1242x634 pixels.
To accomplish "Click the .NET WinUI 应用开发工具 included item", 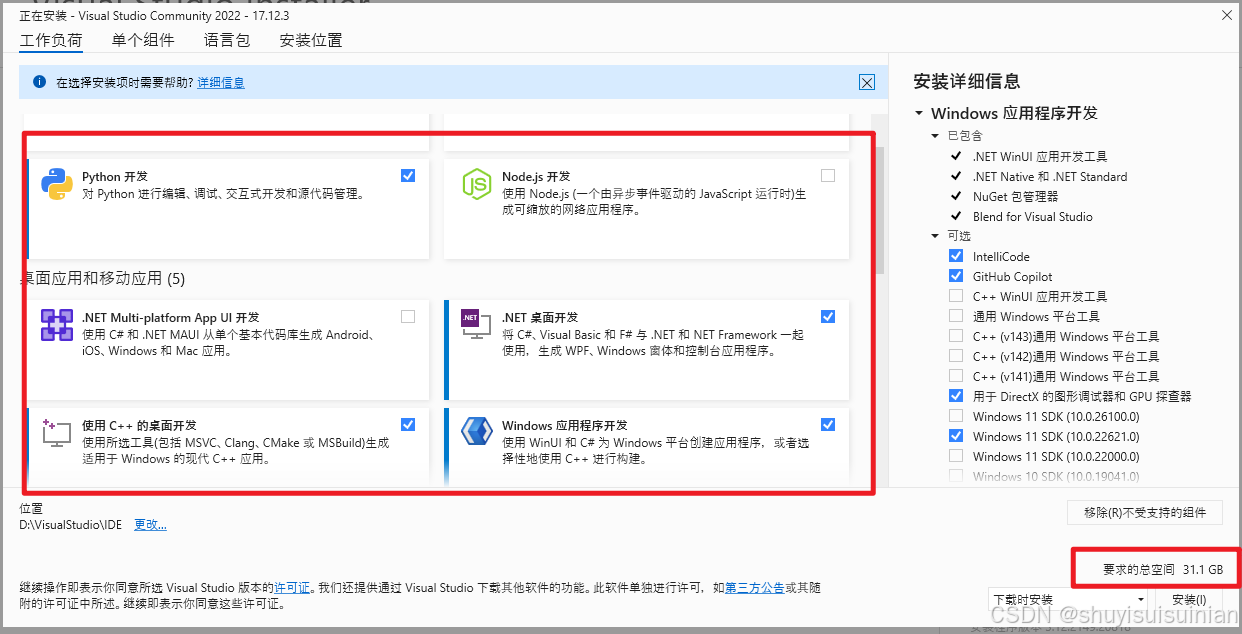I will [x=1040, y=156].
